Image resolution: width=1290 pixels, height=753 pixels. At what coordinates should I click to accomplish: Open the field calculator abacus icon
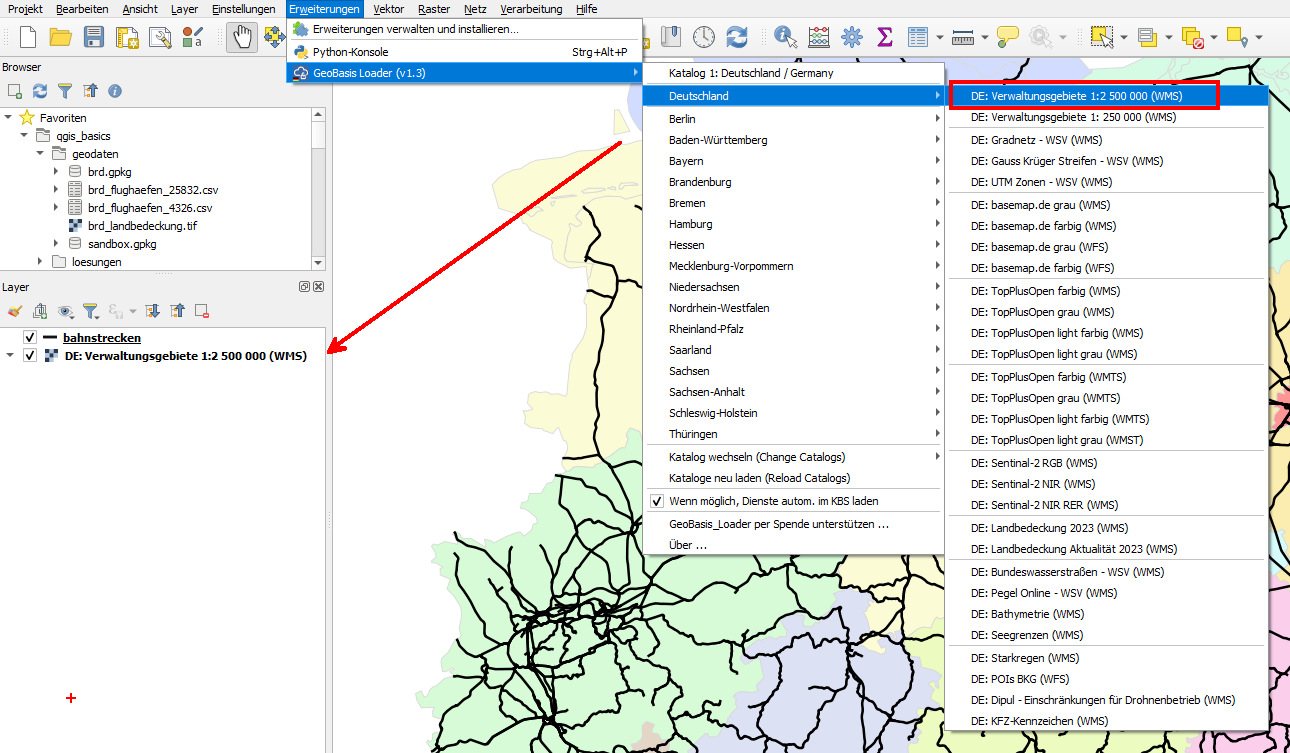pos(819,37)
